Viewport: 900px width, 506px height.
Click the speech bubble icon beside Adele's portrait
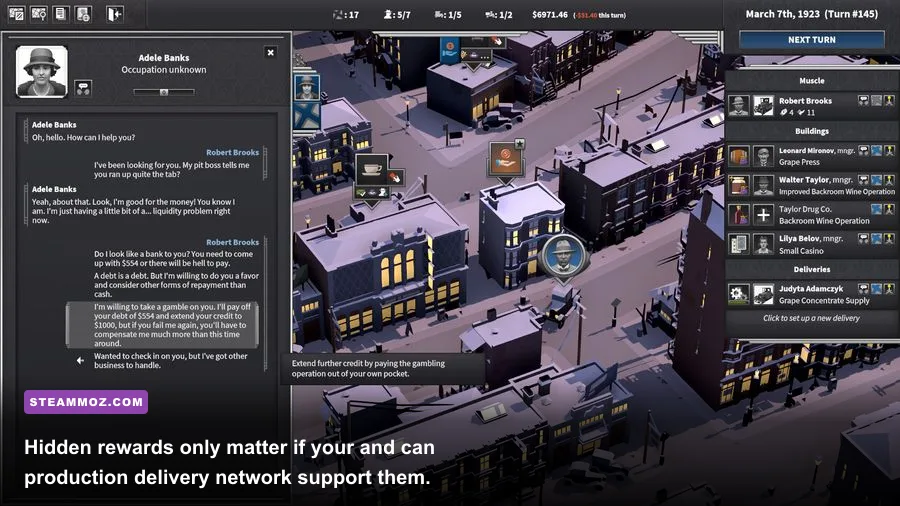point(83,88)
